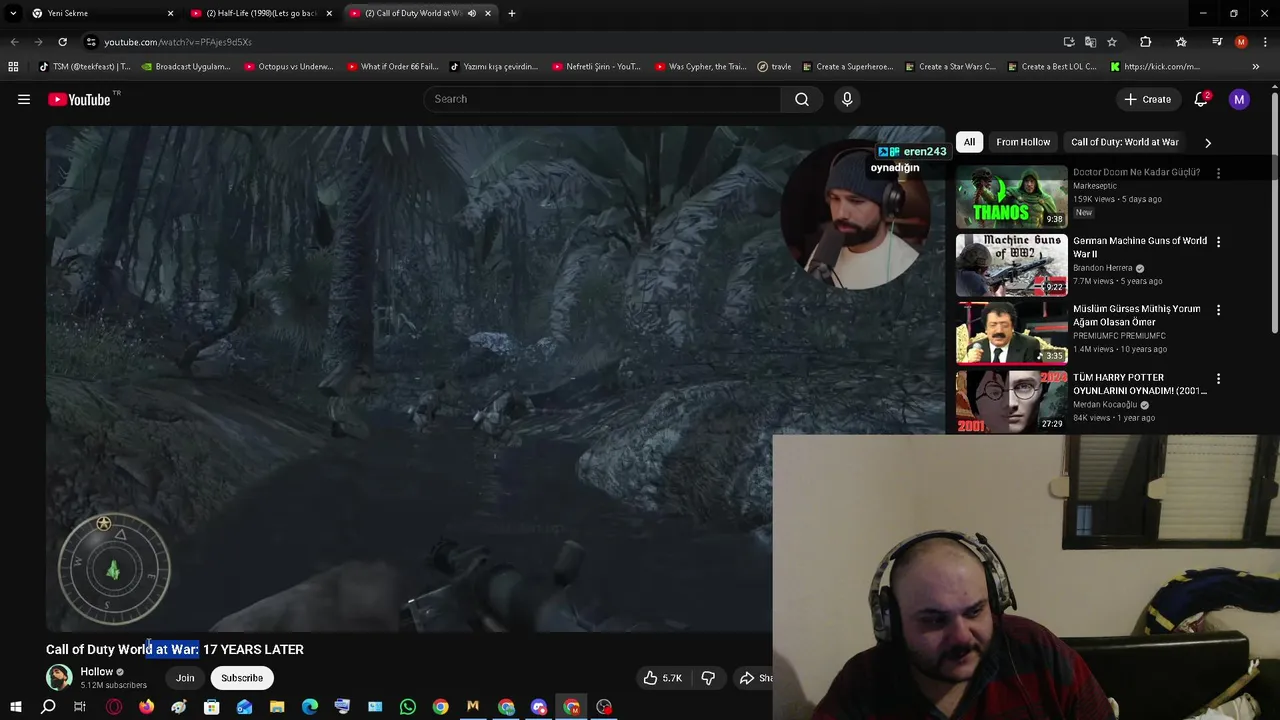
Task: Open Chrome profile avatar in toolbar
Action: [x=1241, y=42]
